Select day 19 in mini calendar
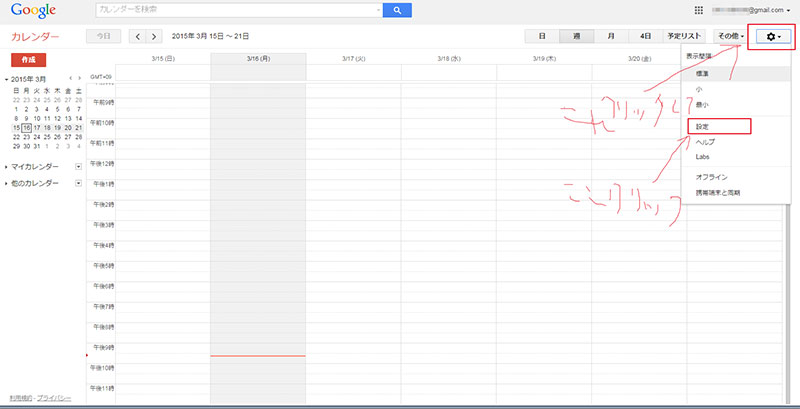Image resolution: width=800 pixels, height=409 pixels. pos(58,127)
